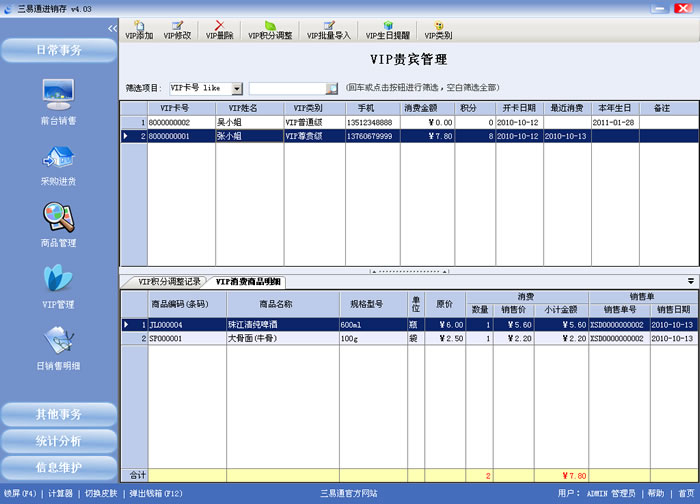Click the 最近消费 column header
Screen dimensions: 700x504
click(567, 108)
